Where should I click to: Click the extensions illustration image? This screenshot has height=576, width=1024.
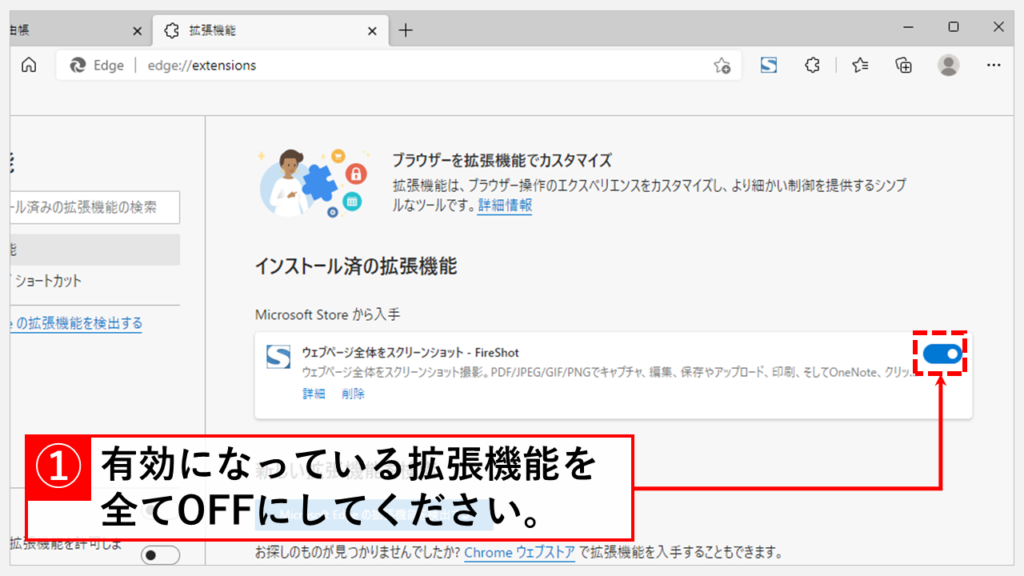[313, 183]
